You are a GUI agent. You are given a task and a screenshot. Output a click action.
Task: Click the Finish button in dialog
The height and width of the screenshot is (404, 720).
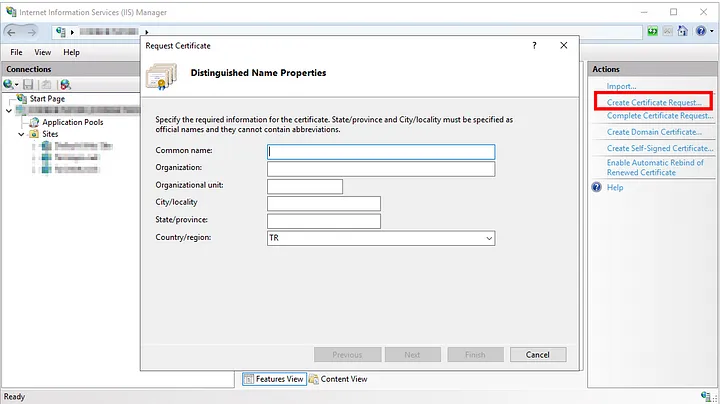point(475,354)
